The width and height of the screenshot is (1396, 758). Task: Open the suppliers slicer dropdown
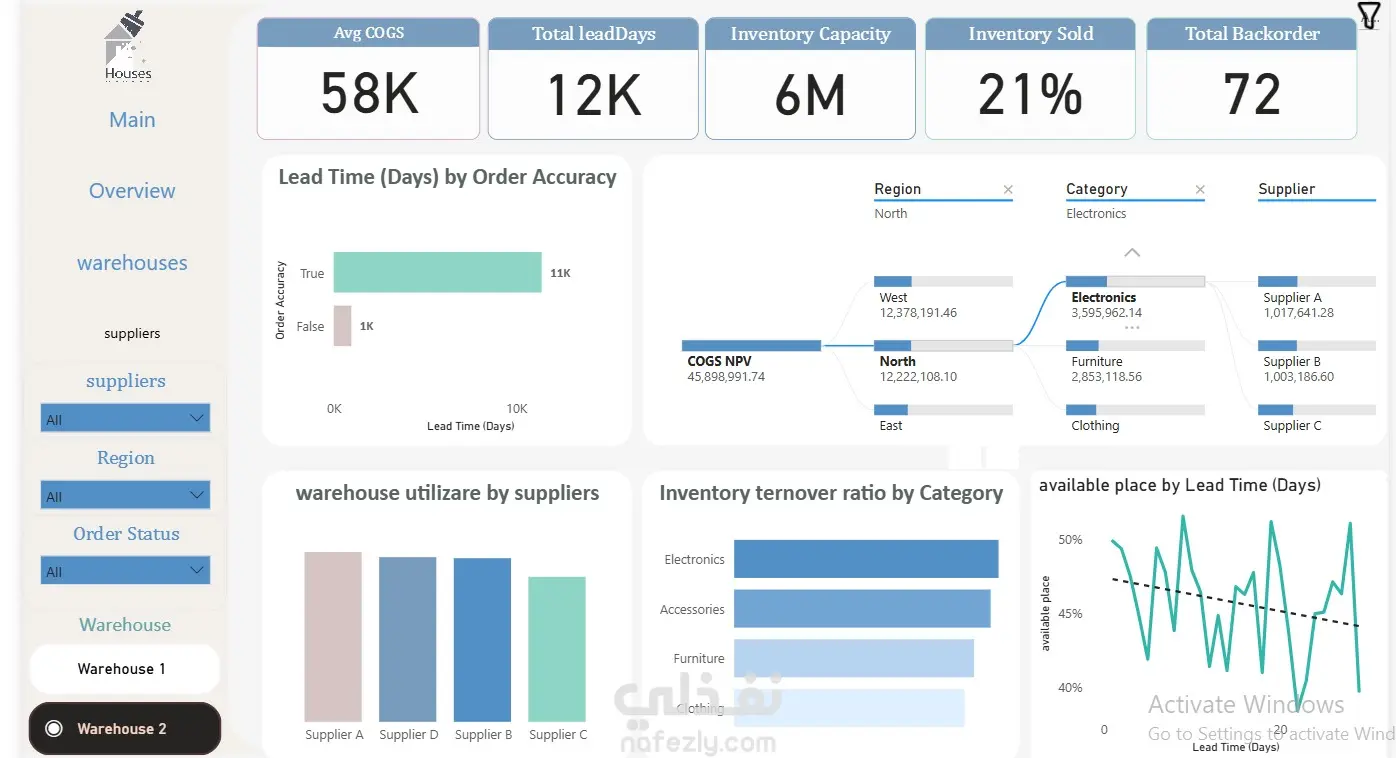(125, 419)
